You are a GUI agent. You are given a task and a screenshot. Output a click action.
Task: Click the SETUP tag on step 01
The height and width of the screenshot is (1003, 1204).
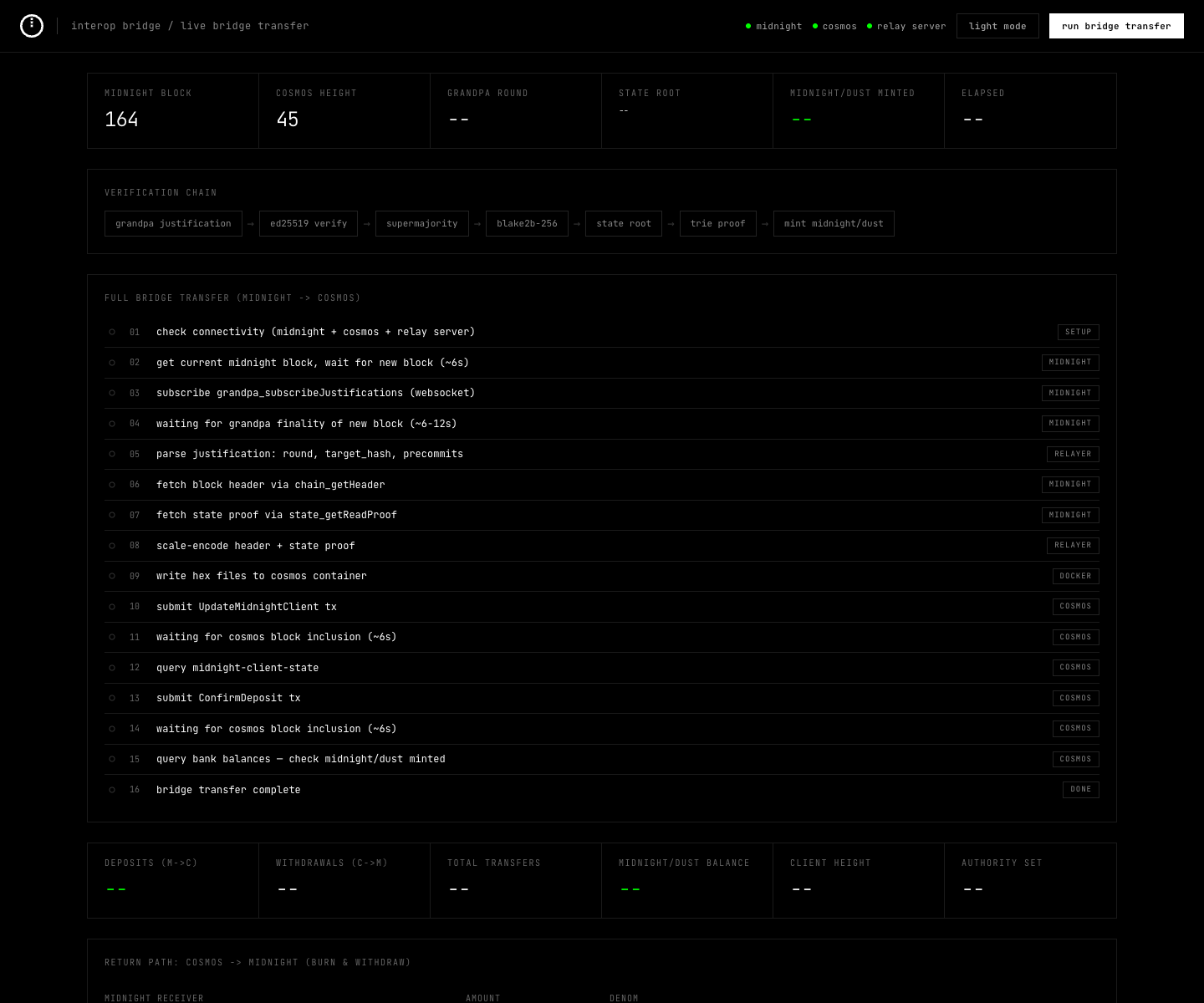(x=1078, y=332)
